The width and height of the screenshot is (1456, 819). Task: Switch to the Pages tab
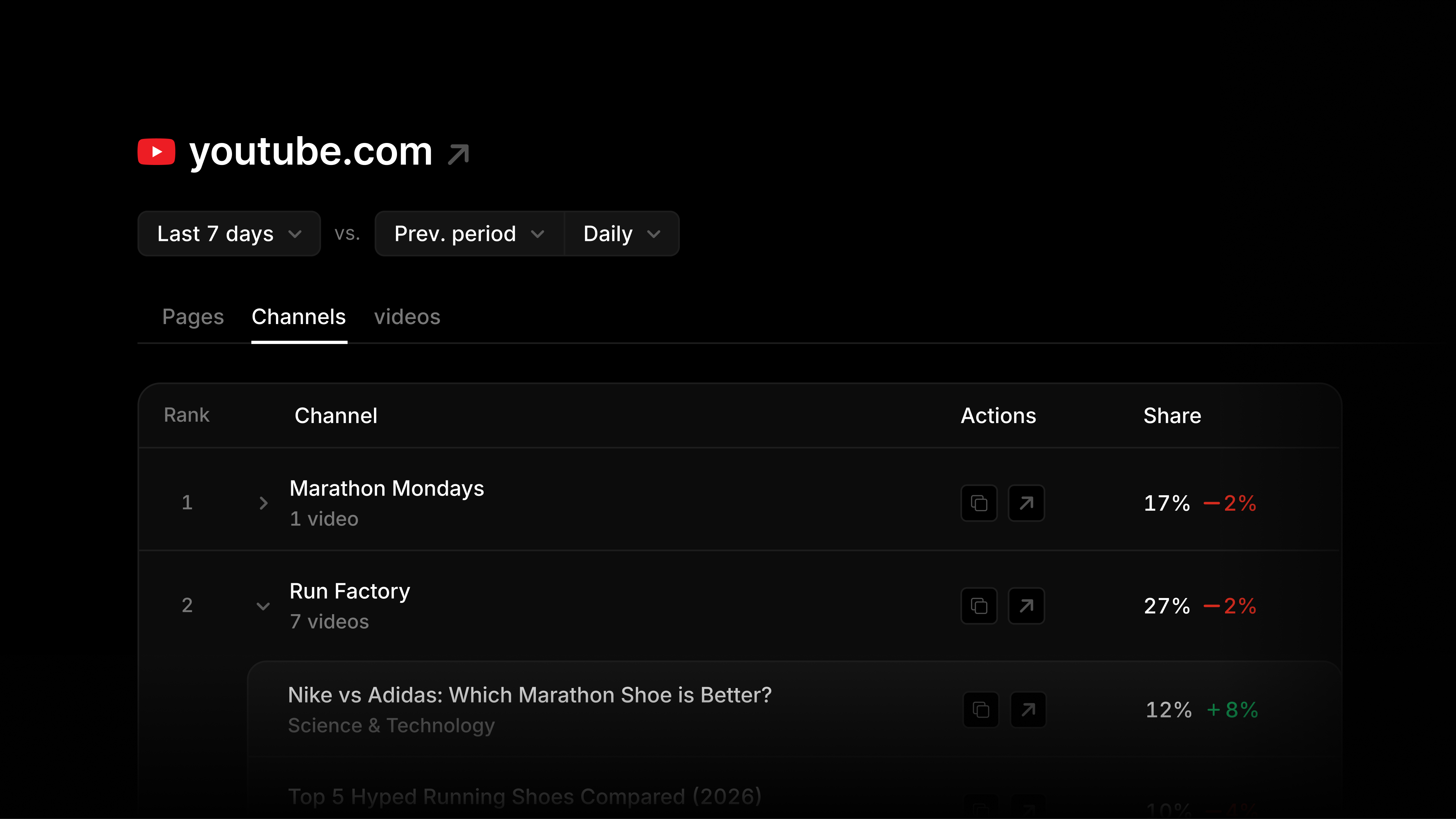point(193,317)
